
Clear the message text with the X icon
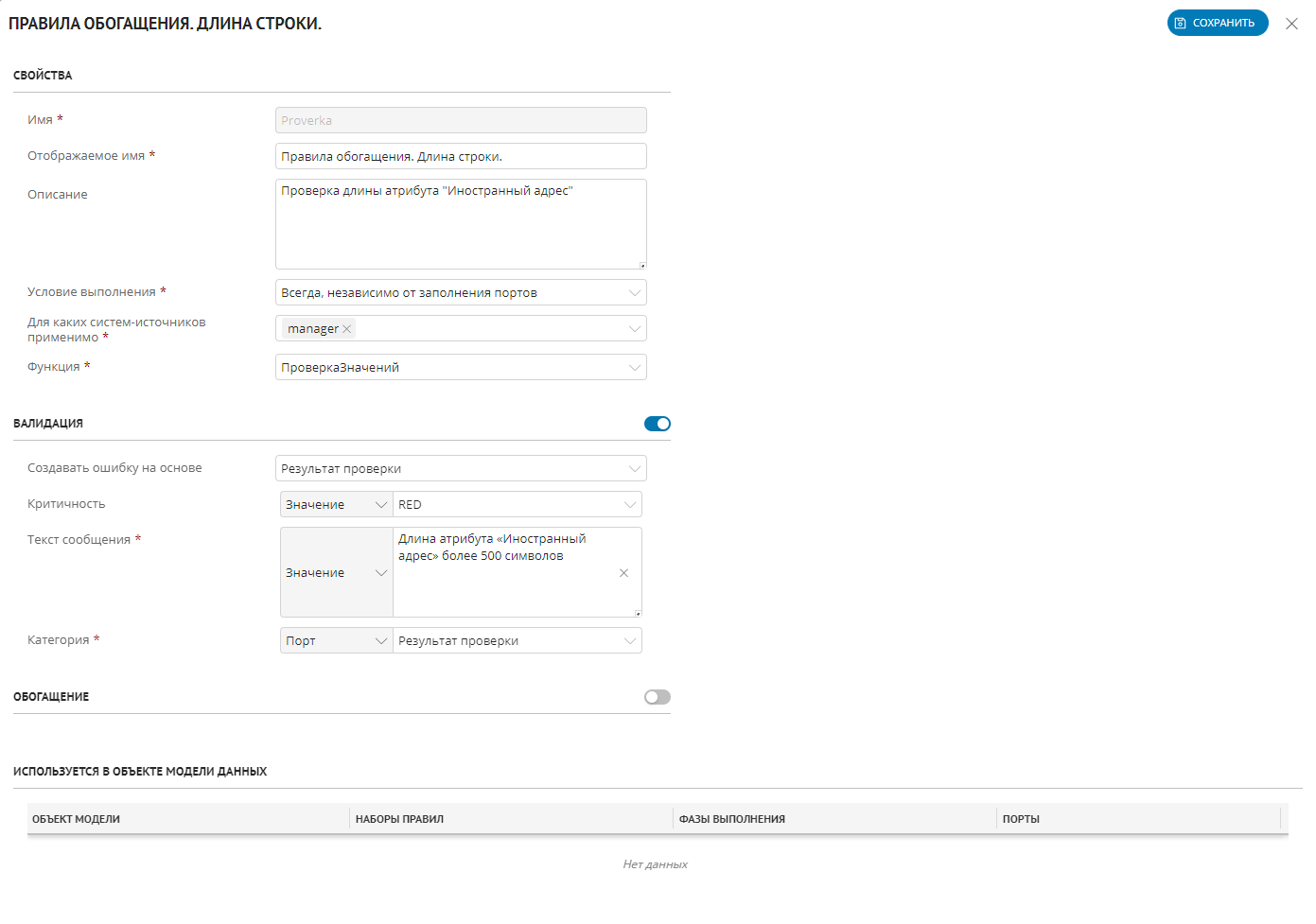tap(623, 573)
